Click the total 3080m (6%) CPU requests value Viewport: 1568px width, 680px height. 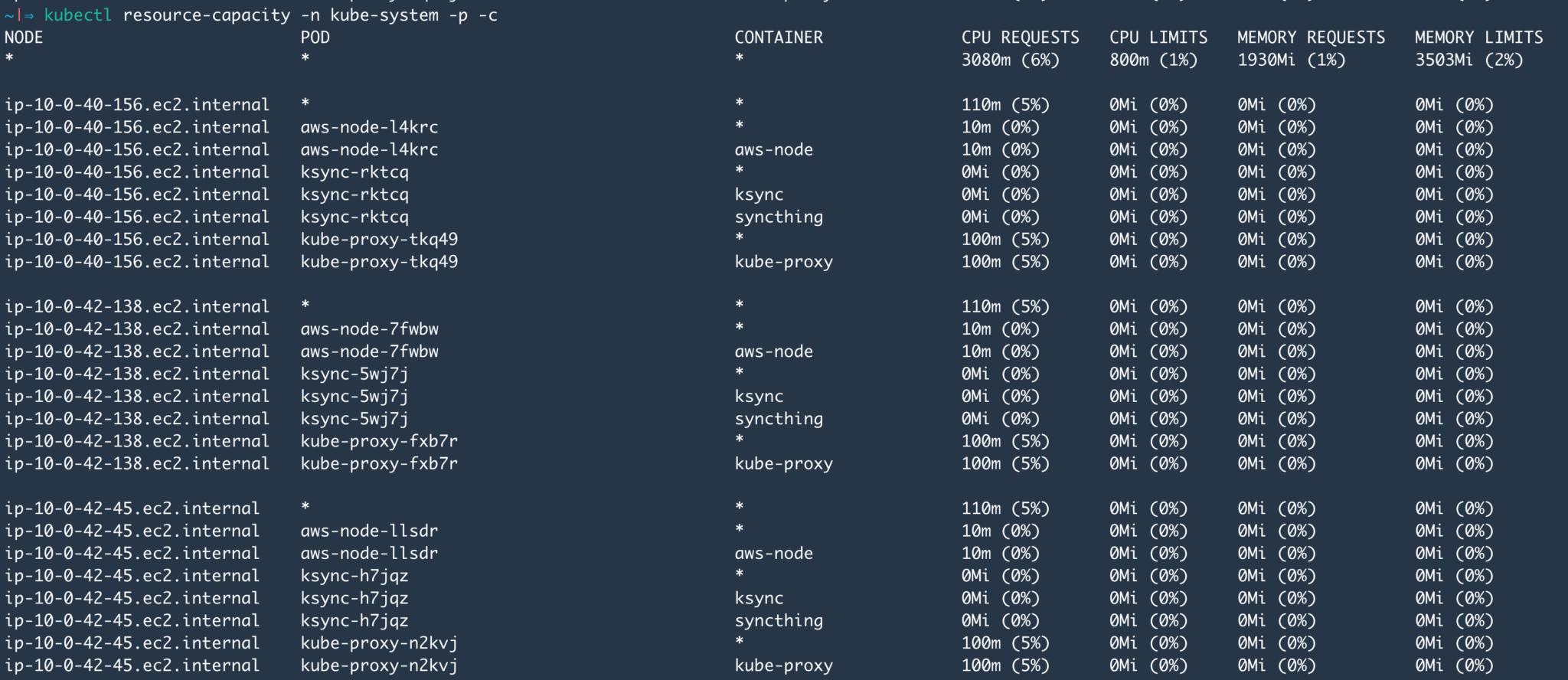tap(1011, 60)
